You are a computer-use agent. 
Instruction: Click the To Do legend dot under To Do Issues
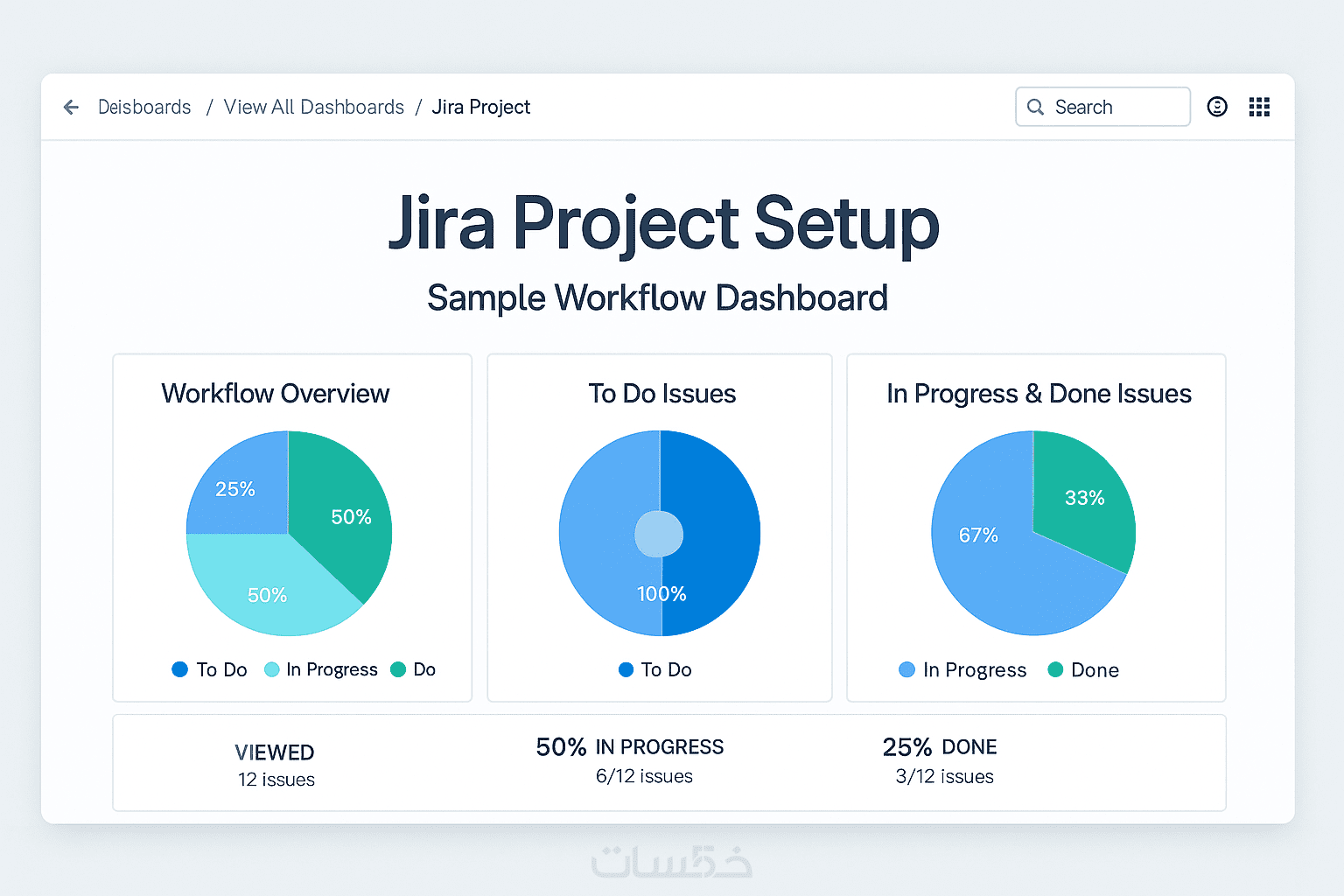(x=626, y=669)
